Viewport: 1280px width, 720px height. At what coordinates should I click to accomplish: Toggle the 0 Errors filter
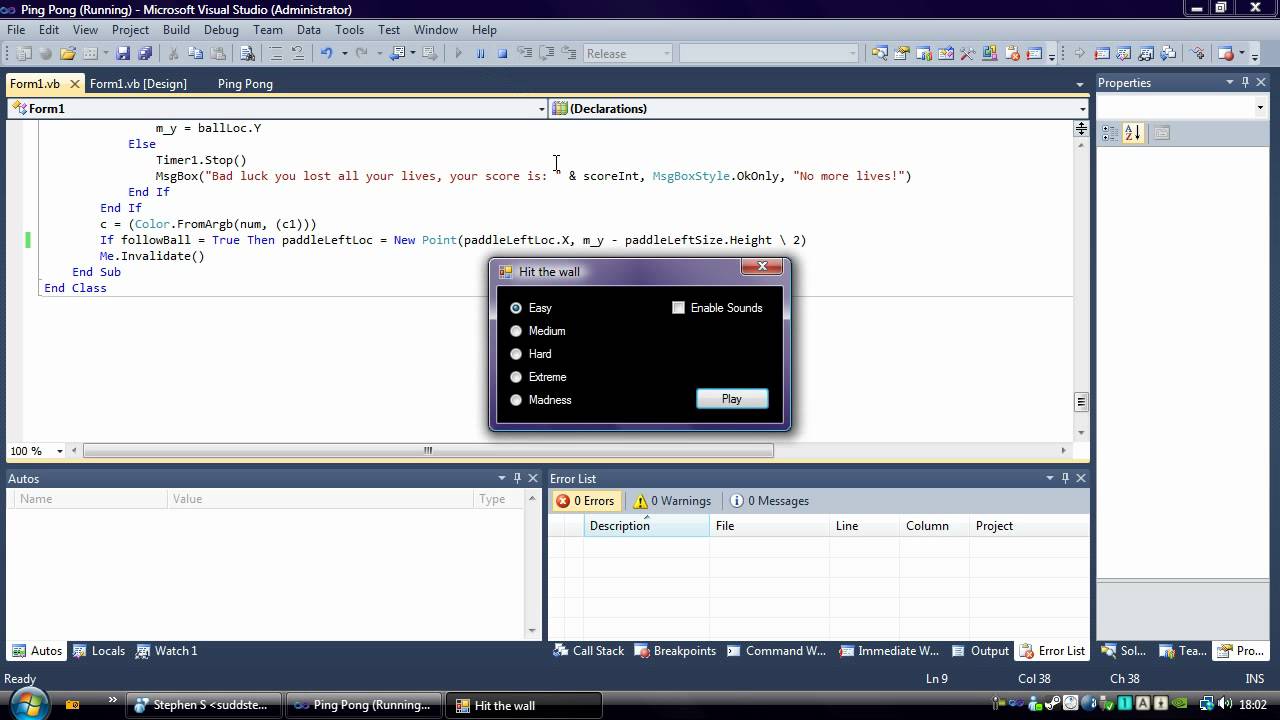coord(585,501)
